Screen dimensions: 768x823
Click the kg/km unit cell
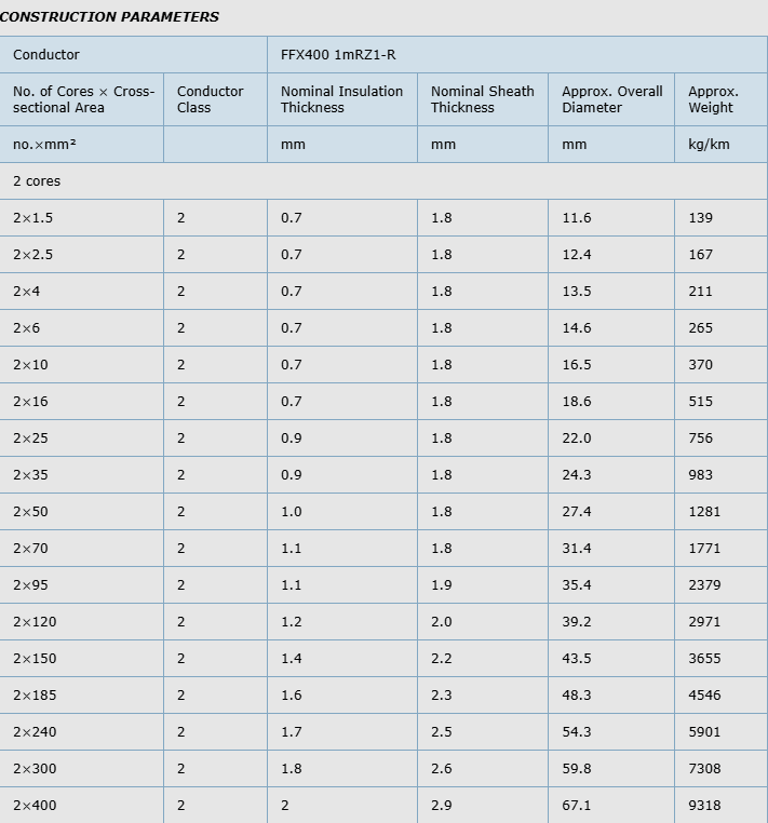pyautogui.click(x=709, y=144)
